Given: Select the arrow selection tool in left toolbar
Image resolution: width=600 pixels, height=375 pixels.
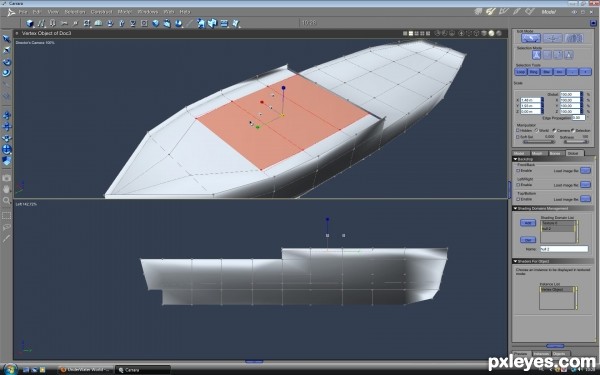Looking at the screenshot, I should tap(6, 39).
